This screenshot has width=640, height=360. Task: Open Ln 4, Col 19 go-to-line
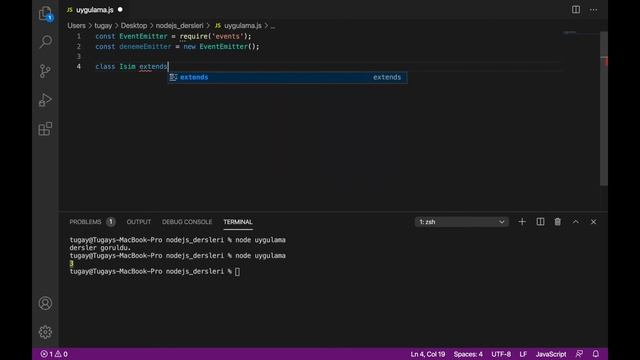(428, 354)
